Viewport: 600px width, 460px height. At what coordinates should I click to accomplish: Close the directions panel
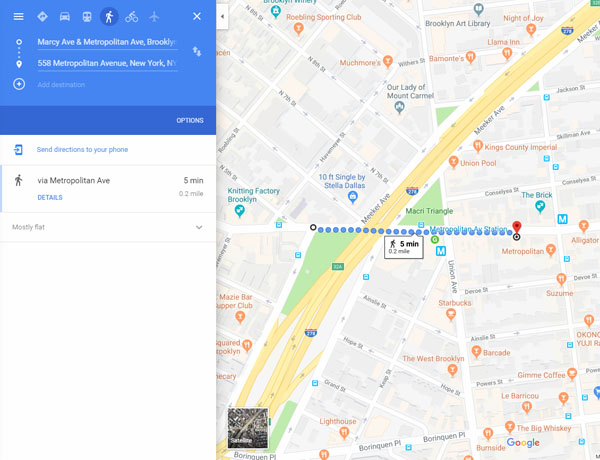pyautogui.click(x=197, y=16)
